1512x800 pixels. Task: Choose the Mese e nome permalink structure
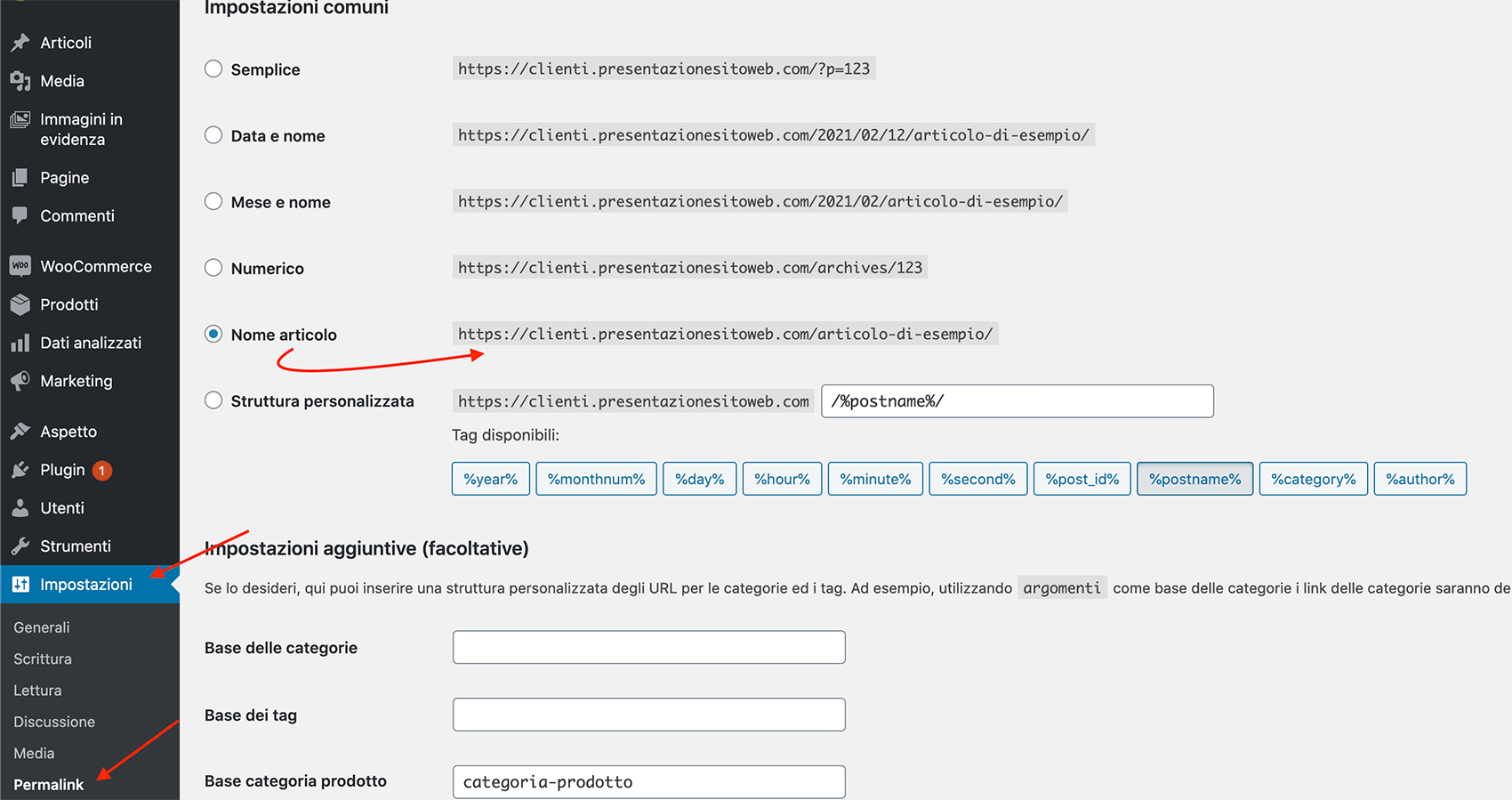click(213, 201)
